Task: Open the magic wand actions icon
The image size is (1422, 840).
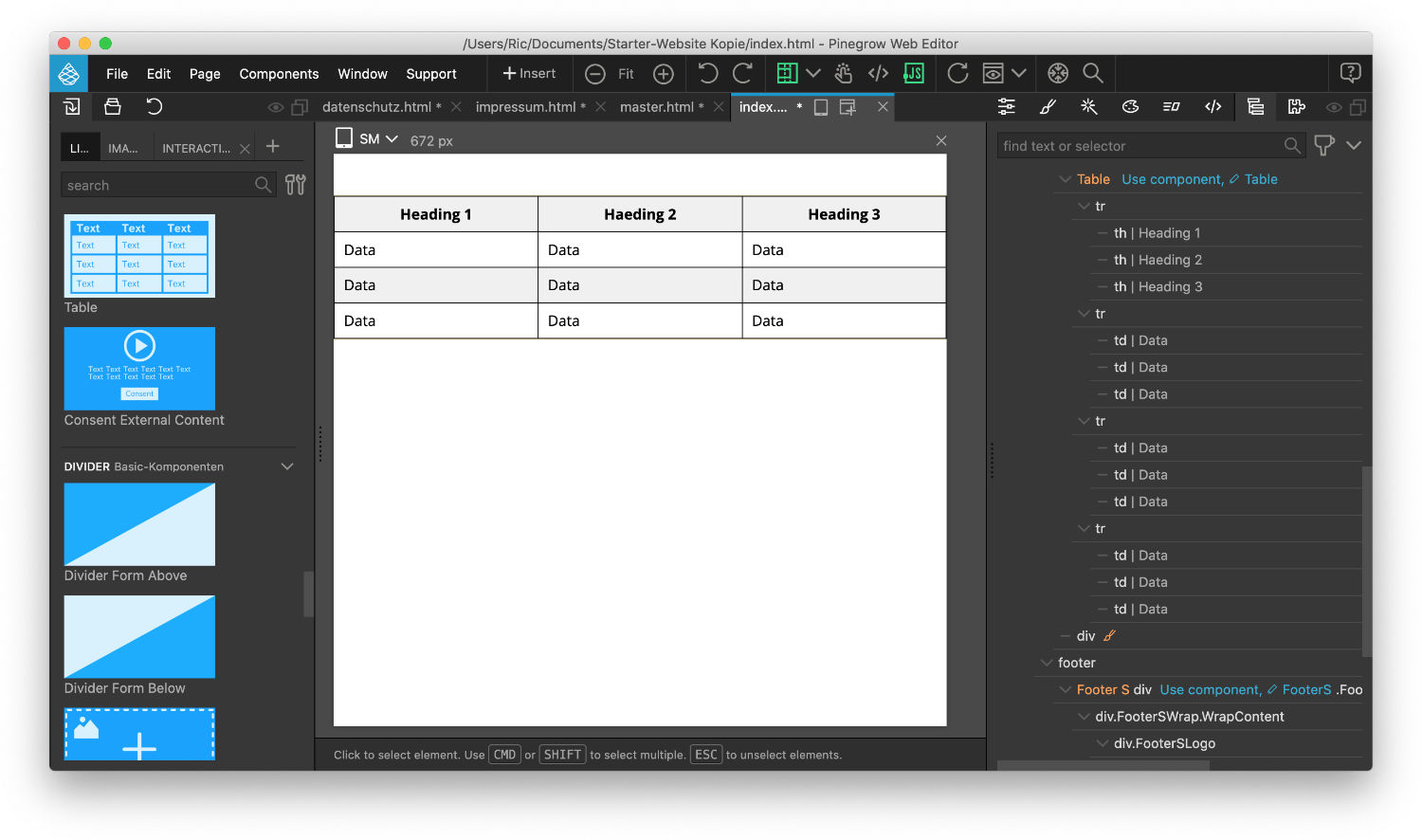Action: [x=1089, y=107]
